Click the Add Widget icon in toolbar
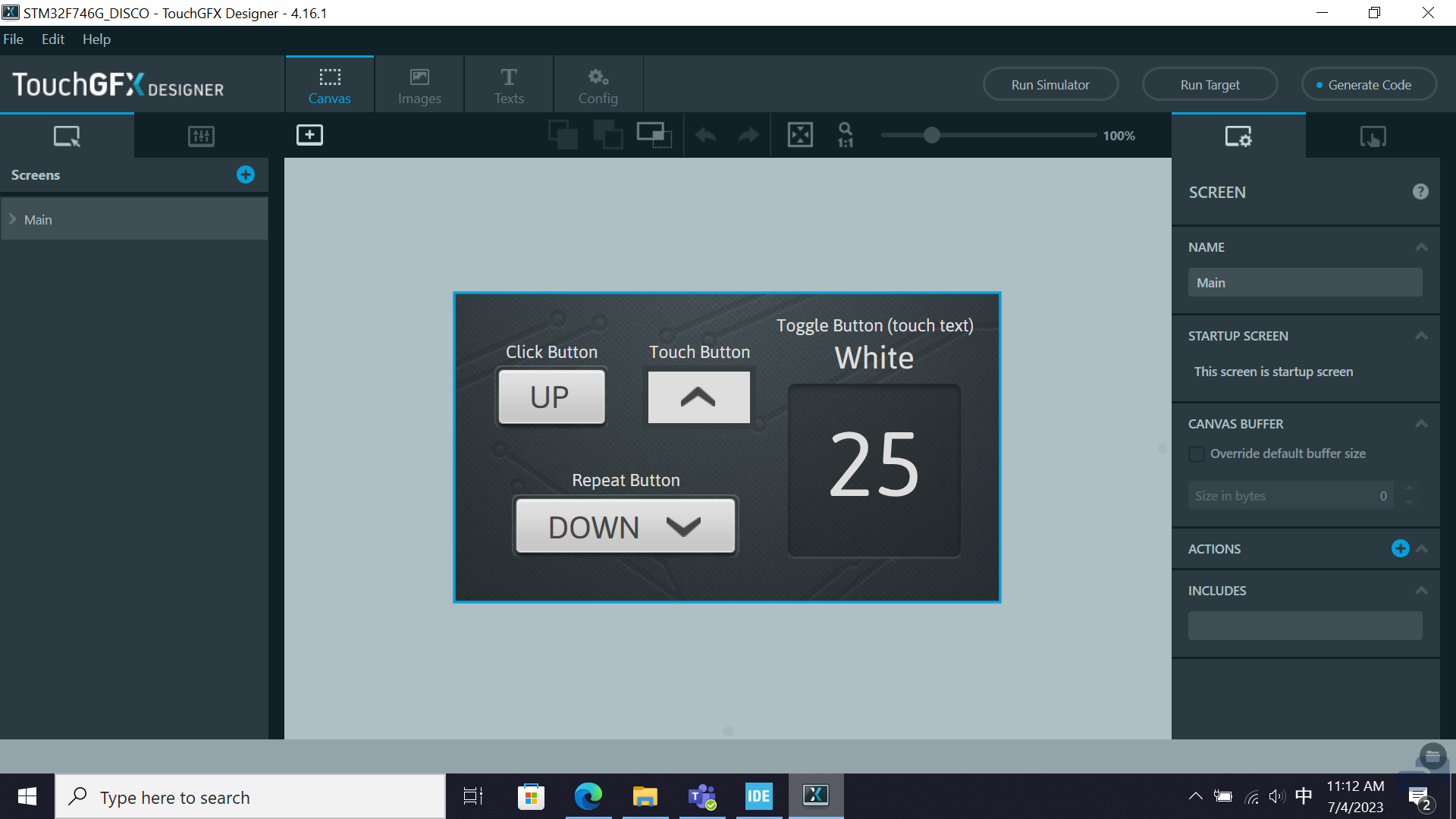Screen dimensions: 1456x819 coord(309,135)
